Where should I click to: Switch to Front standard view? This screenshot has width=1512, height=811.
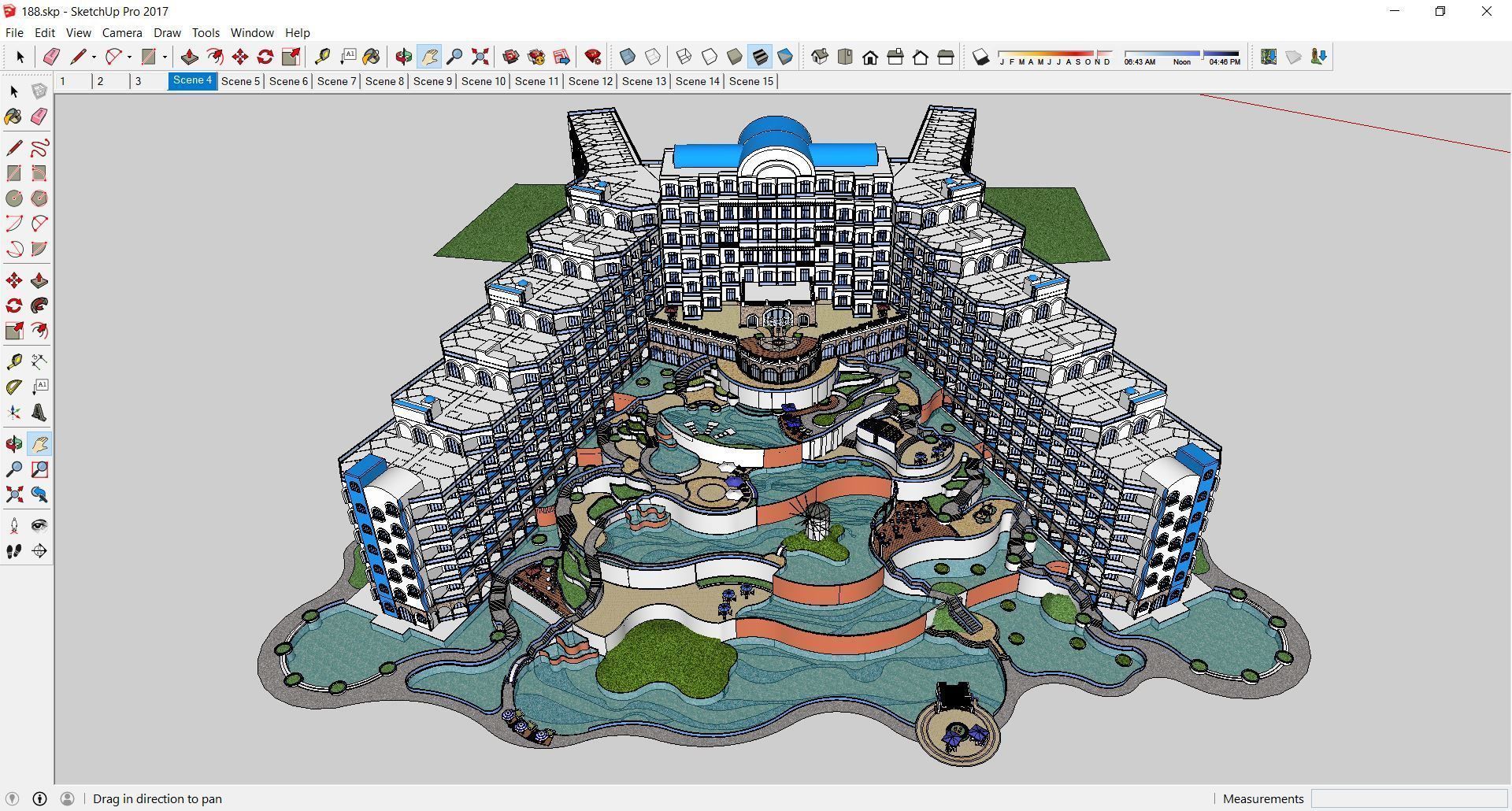[870, 57]
